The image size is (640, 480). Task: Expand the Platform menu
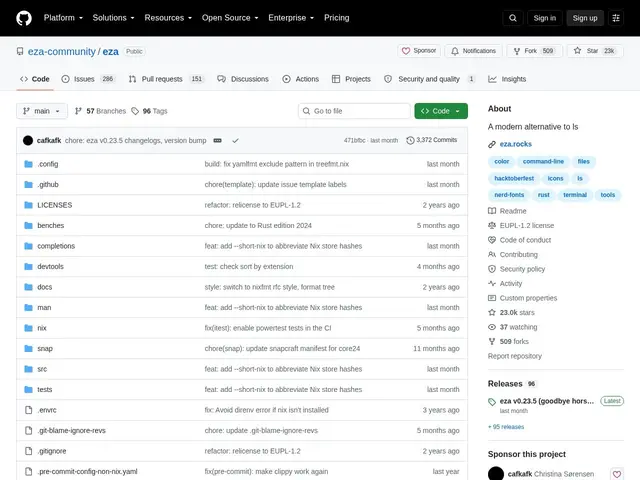click(63, 18)
